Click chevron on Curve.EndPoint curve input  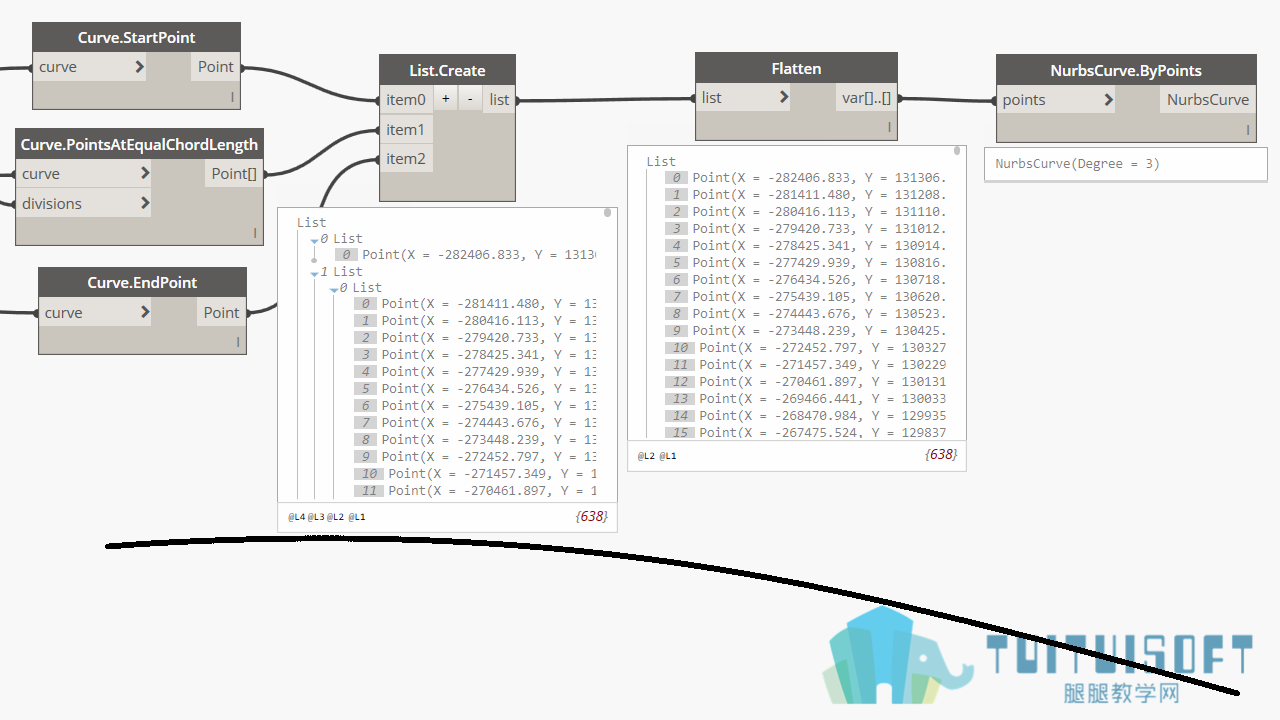coord(145,312)
